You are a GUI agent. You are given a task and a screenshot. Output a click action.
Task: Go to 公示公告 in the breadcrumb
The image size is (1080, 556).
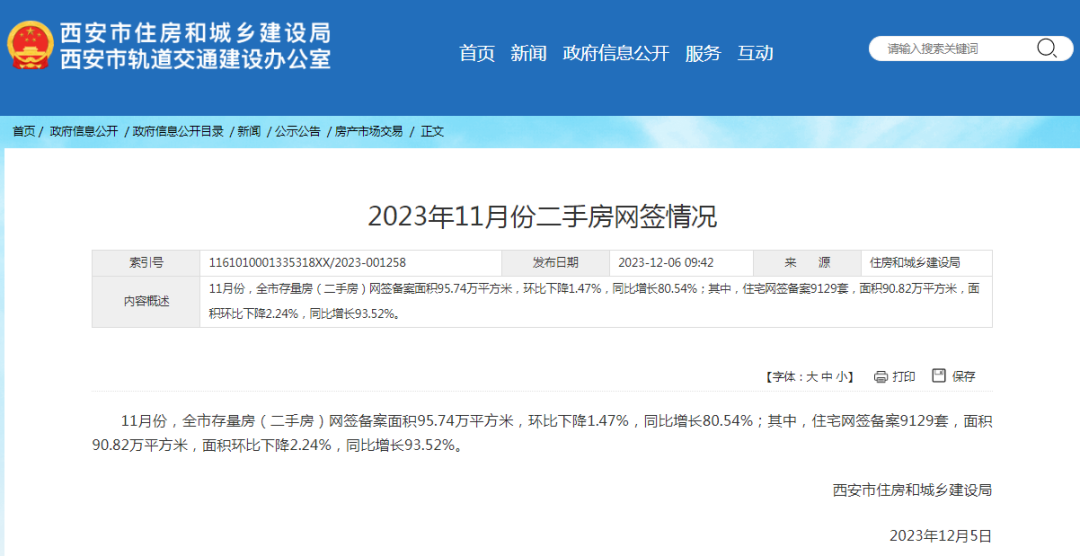point(298,131)
